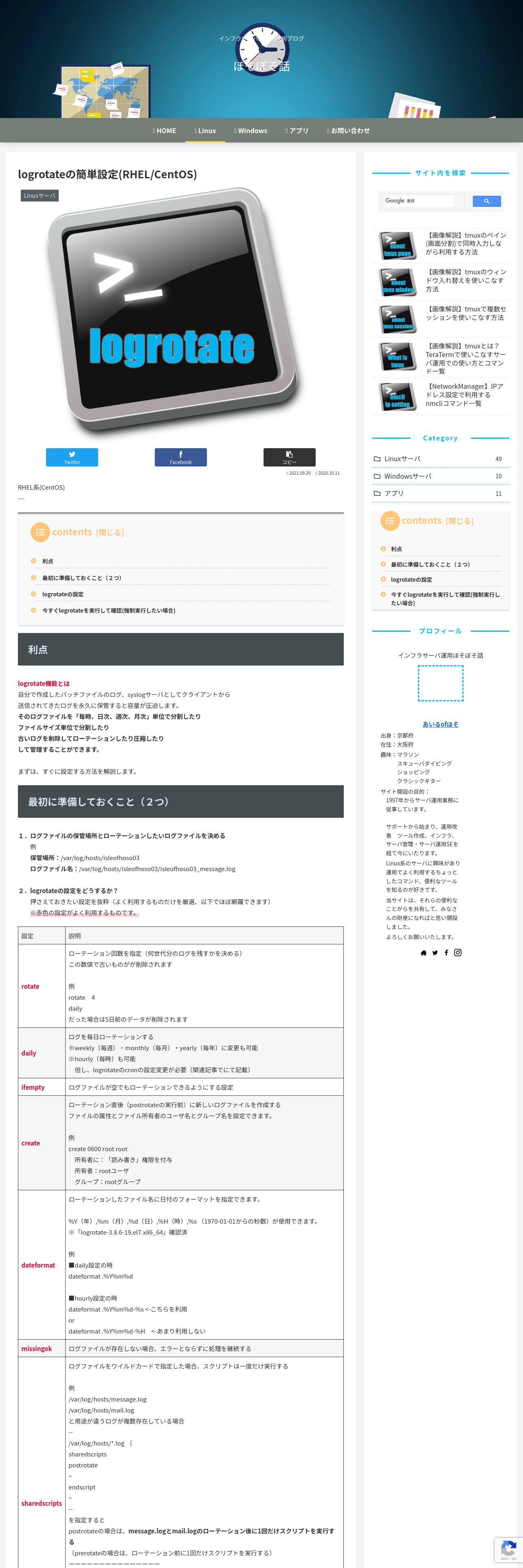The width and height of the screenshot is (523, 1568).
Task: Copy the article link with コピー button
Action: pos(289,457)
